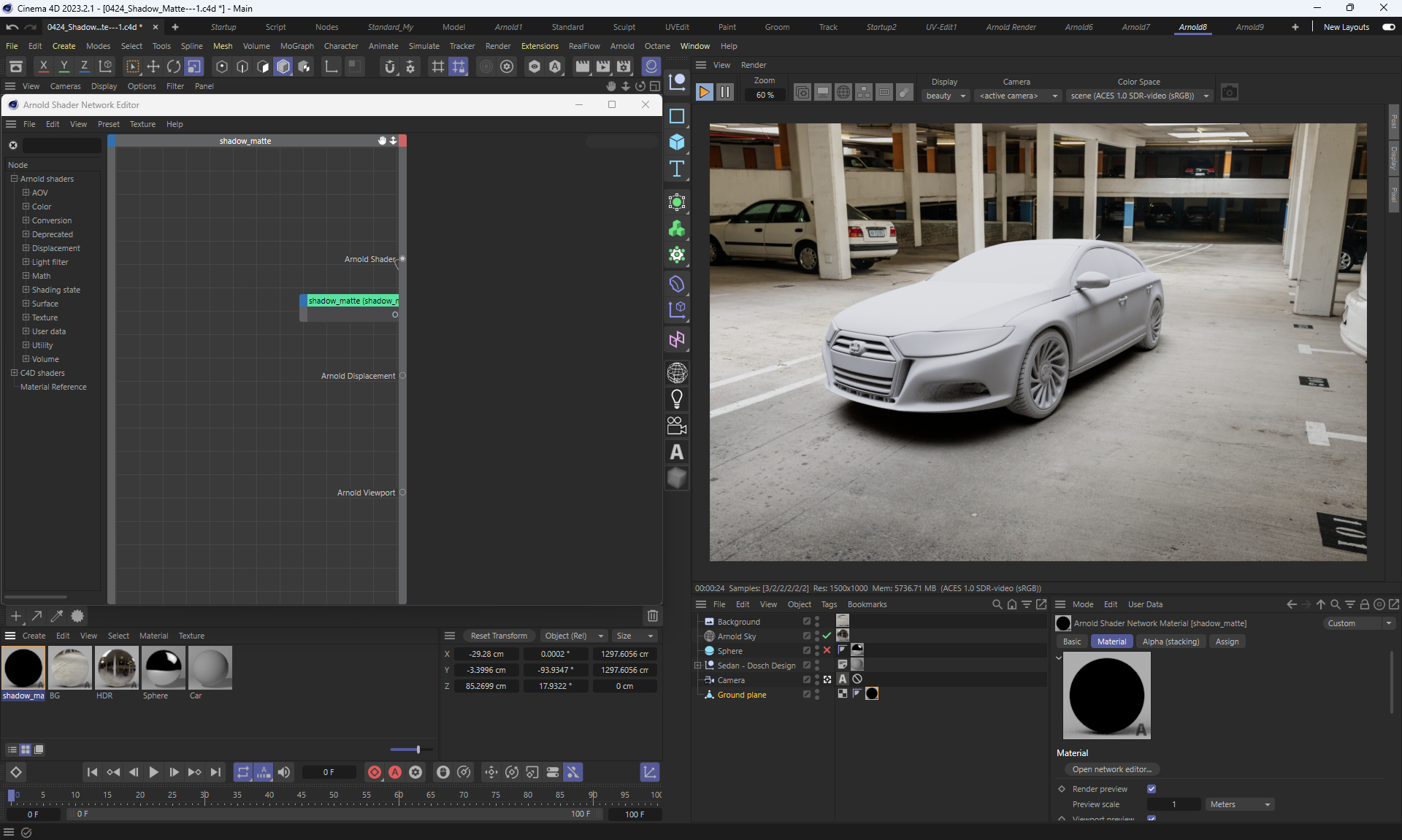The width and height of the screenshot is (1402, 840).
Task: Adjust the material thumbnail size slider
Action: pos(418,750)
